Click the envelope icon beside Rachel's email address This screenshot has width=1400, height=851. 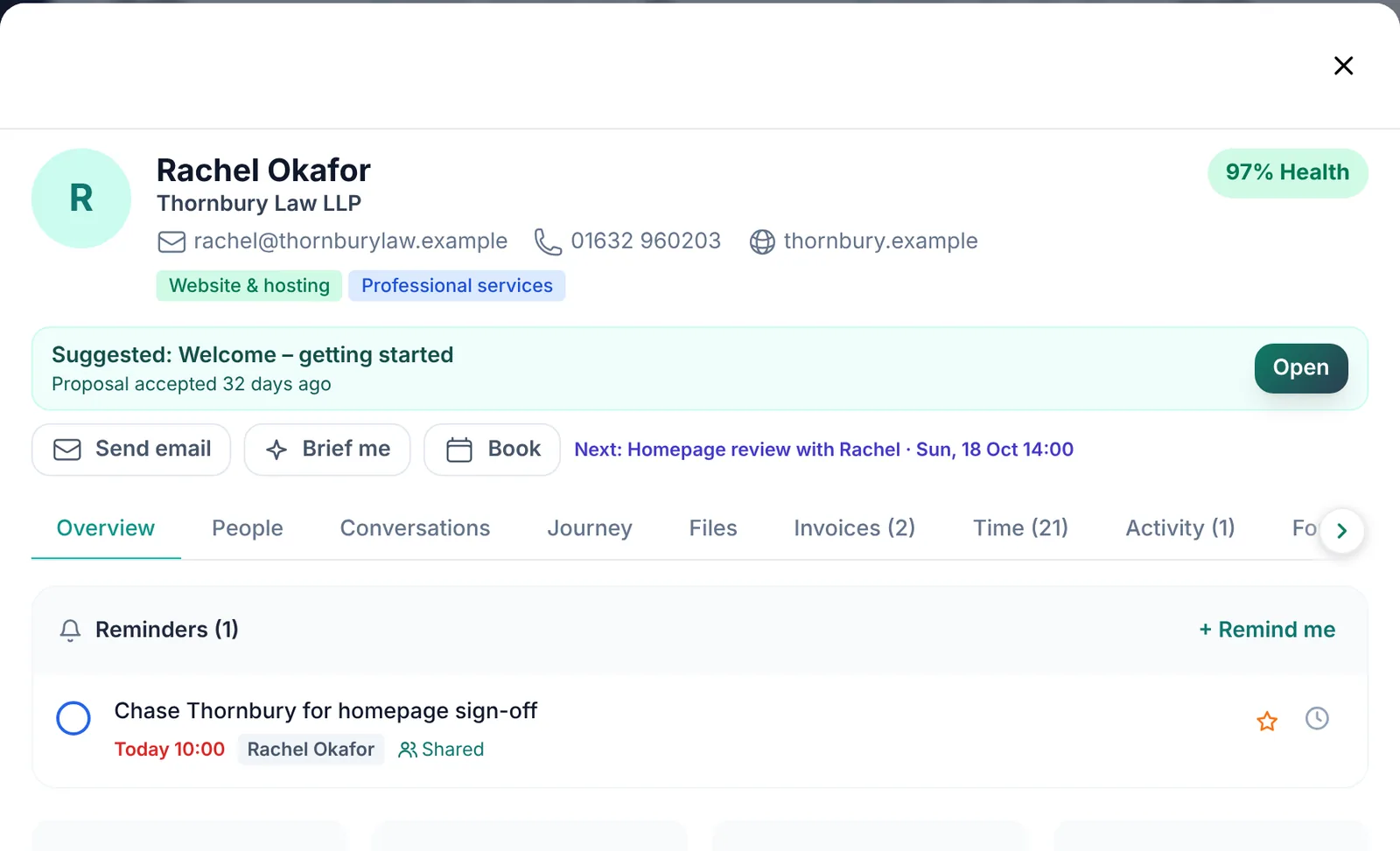pyautogui.click(x=171, y=241)
